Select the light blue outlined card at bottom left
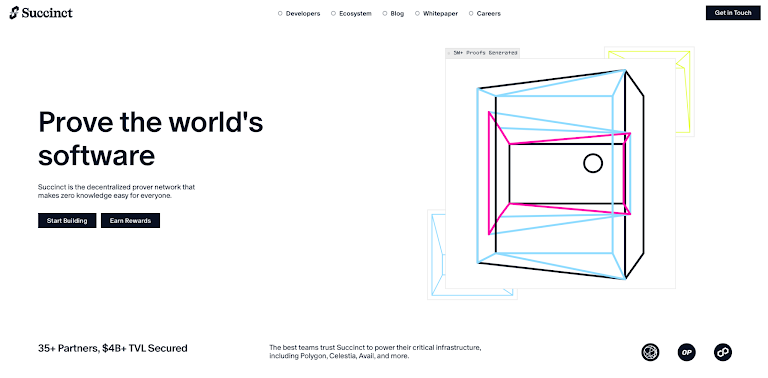Screen dimensions: 768x378 point(436,255)
